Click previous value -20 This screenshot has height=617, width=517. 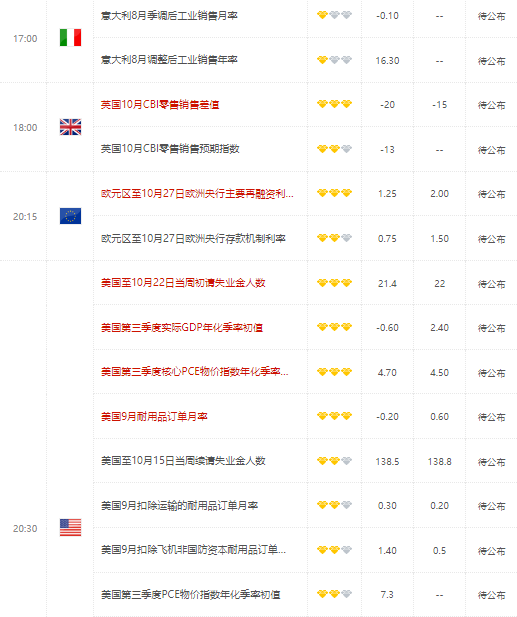[x=387, y=105]
